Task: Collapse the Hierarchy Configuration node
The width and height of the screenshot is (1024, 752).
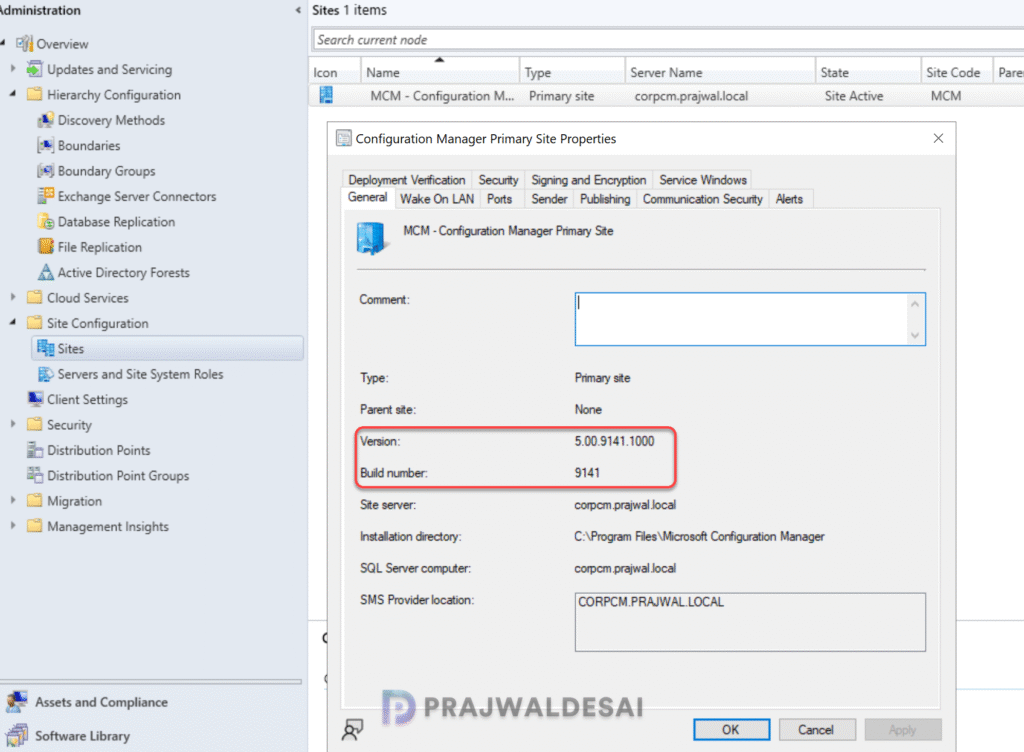Action: click(13, 94)
